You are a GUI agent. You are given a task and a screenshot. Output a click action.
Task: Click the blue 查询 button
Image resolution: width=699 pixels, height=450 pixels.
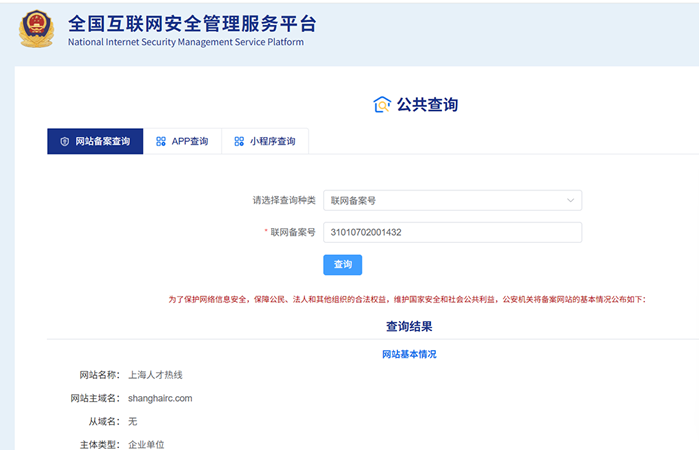coord(342,264)
